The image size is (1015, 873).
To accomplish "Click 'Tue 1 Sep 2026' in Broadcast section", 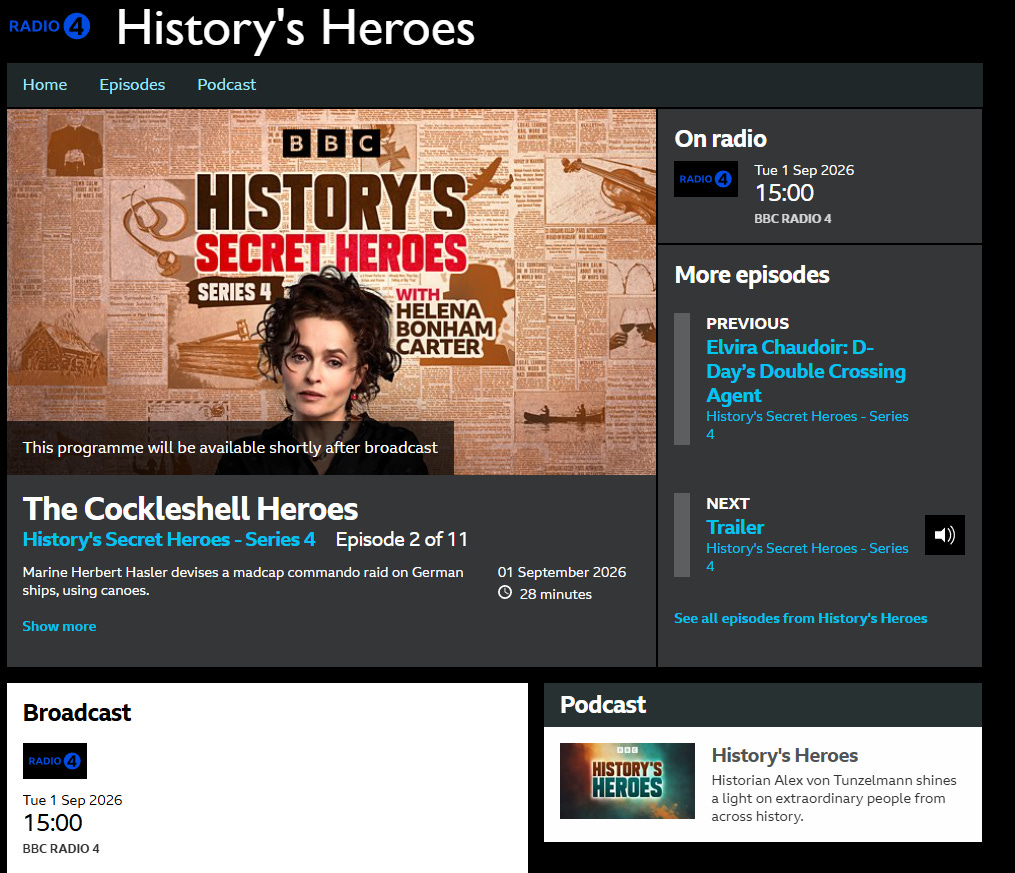I will [72, 800].
